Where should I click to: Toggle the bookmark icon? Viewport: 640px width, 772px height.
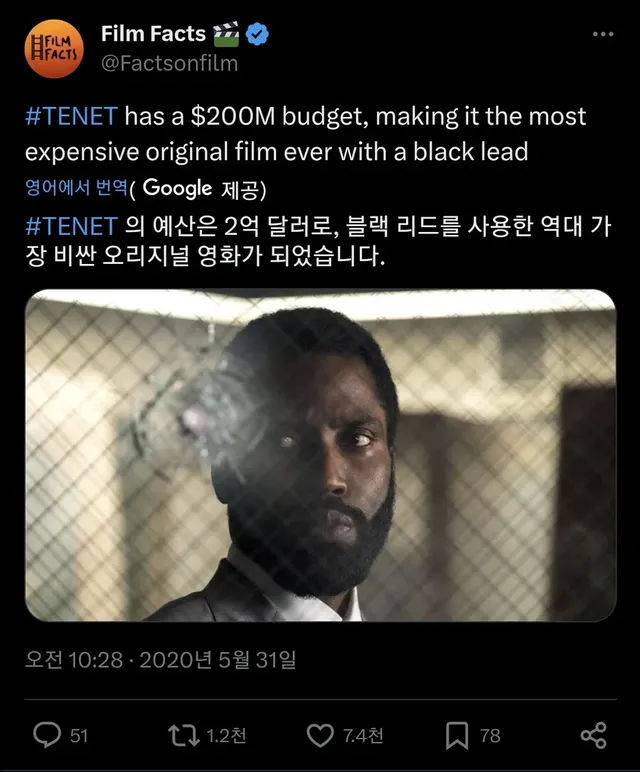pyautogui.click(x=457, y=736)
